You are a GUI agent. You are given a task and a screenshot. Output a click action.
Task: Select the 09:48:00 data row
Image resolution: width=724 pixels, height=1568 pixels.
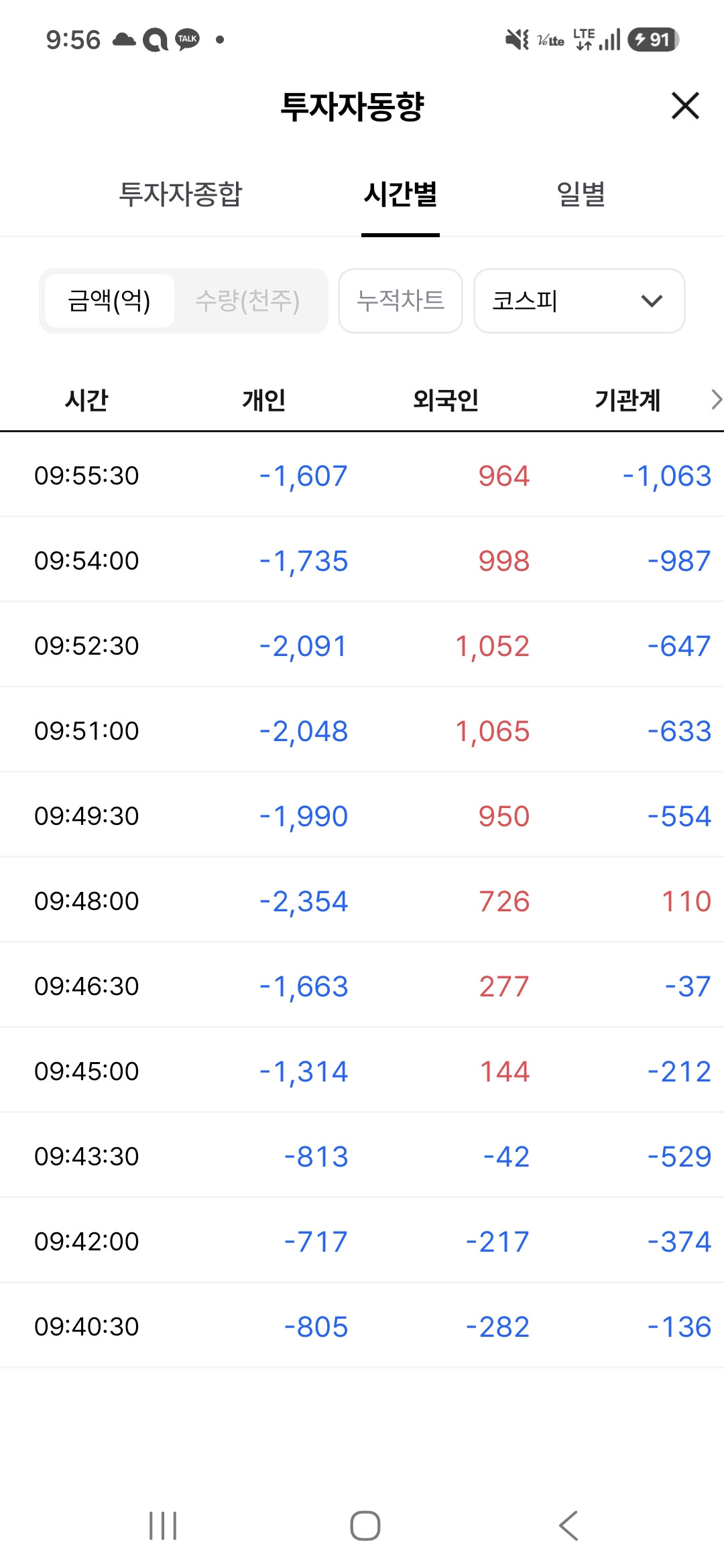tap(362, 901)
